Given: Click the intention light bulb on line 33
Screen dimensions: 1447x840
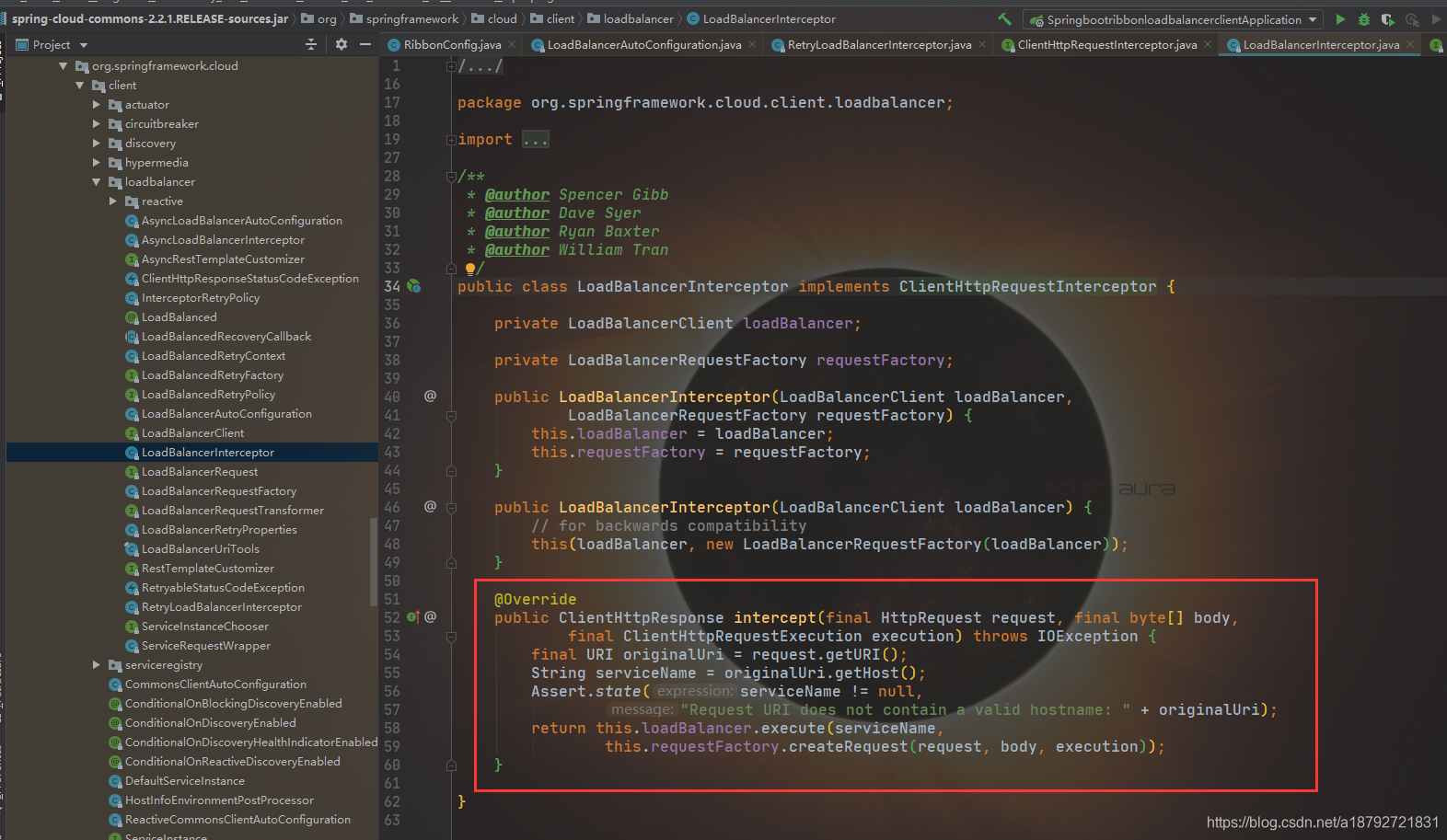Looking at the screenshot, I should click(470, 268).
